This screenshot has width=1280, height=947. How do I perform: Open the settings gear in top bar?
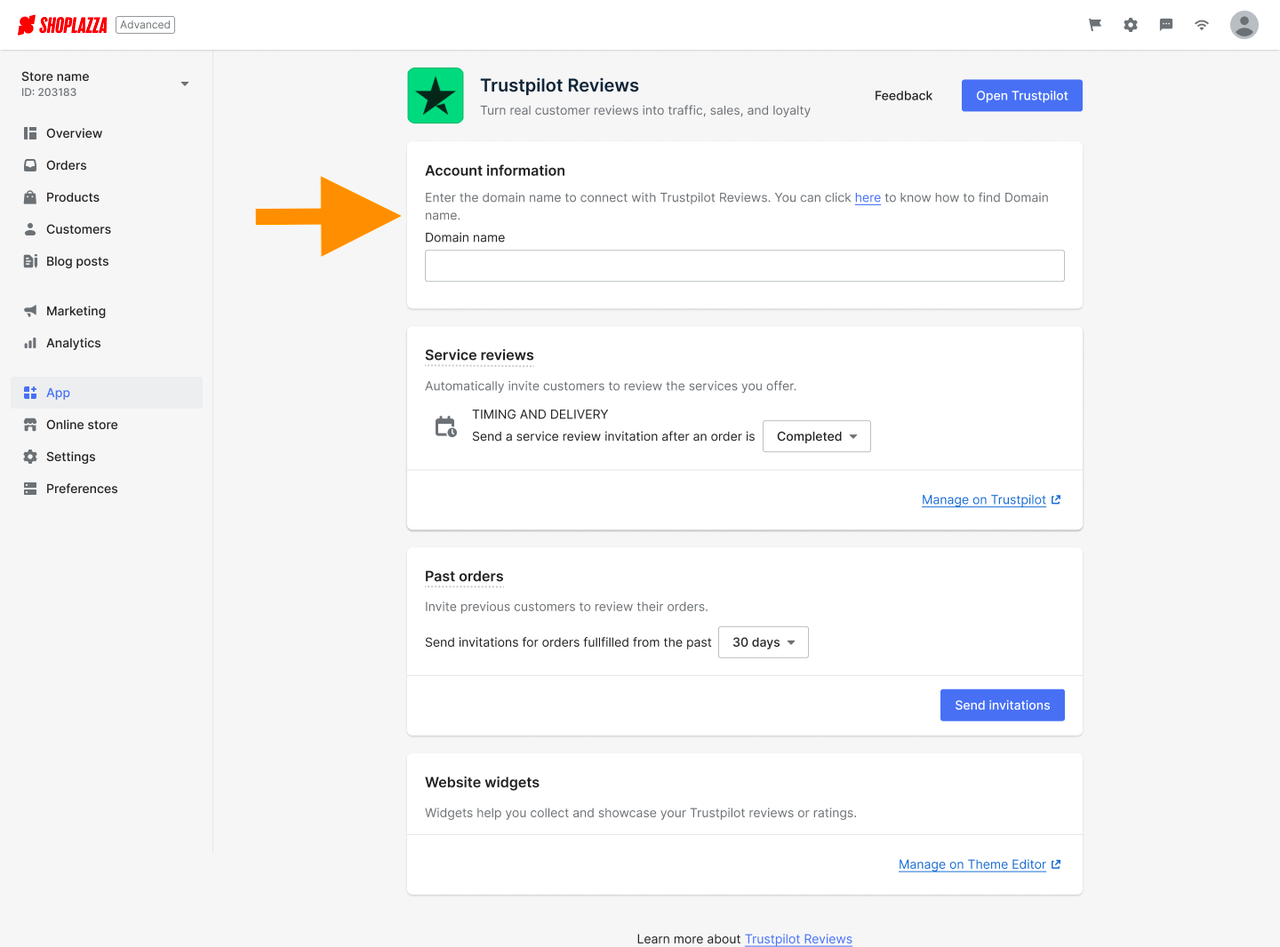[x=1130, y=25]
